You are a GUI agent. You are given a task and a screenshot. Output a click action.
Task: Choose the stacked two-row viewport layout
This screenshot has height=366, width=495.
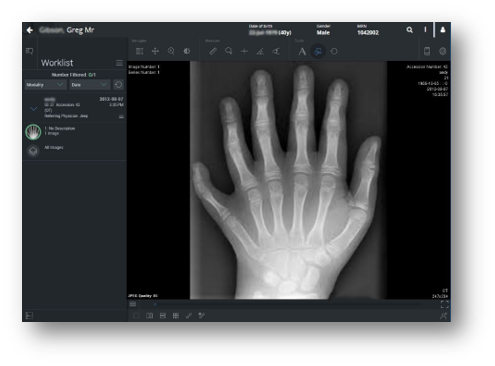click(163, 316)
